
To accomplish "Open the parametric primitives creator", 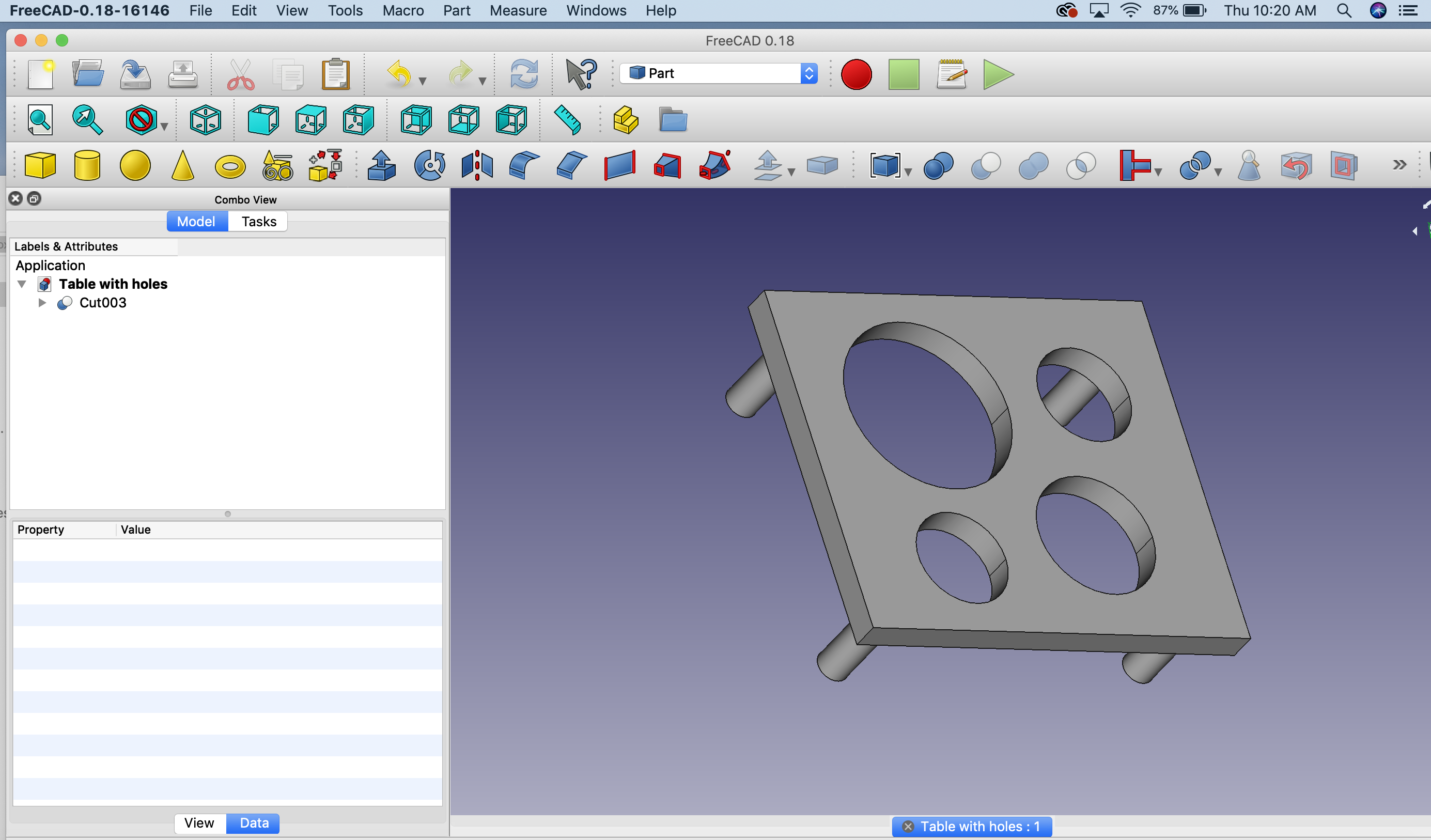I will click(x=278, y=166).
